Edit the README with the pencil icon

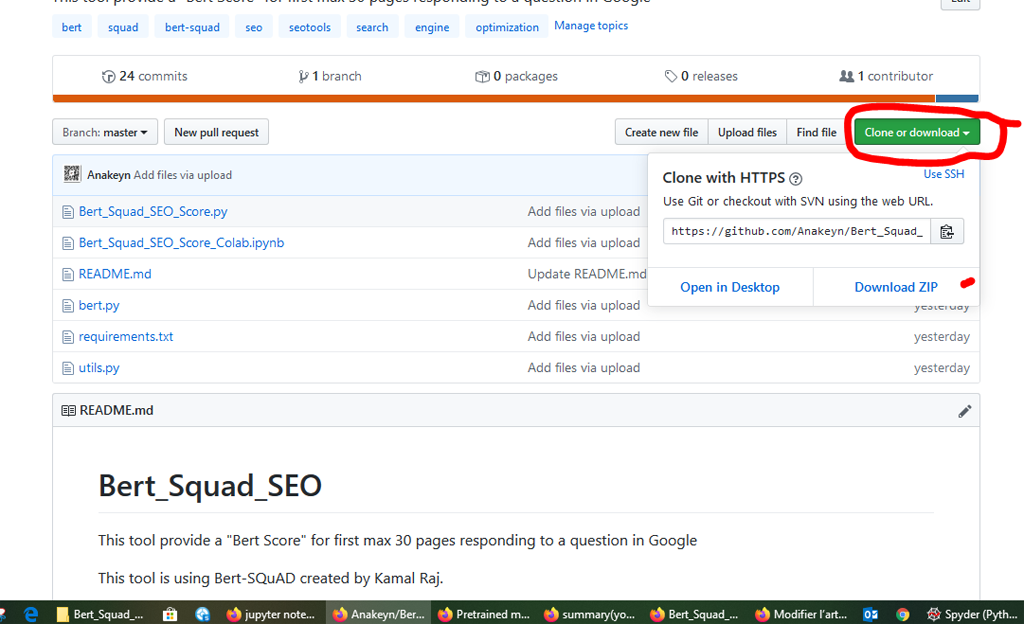point(965,411)
